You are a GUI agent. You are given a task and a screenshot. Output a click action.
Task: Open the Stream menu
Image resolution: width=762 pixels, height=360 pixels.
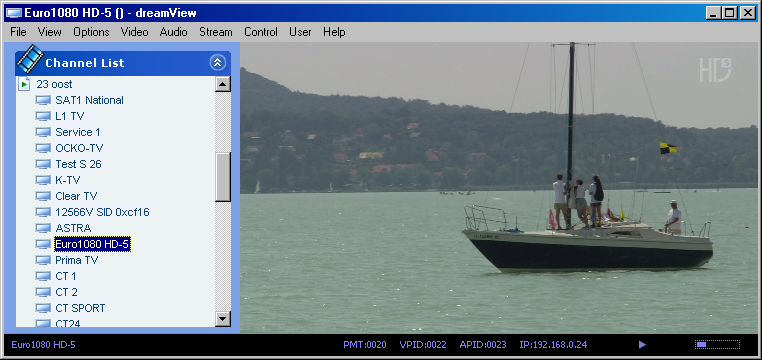click(216, 32)
